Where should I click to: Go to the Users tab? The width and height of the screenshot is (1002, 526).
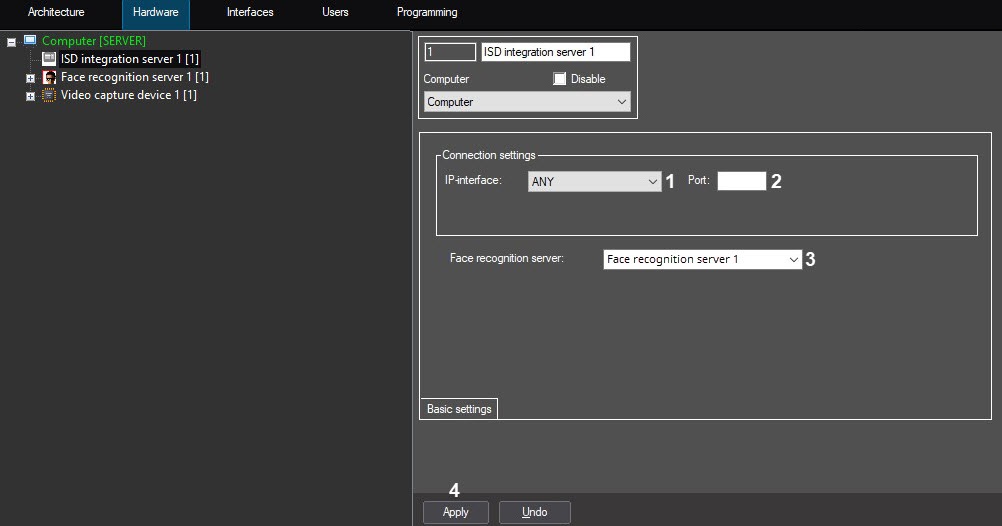[336, 13]
